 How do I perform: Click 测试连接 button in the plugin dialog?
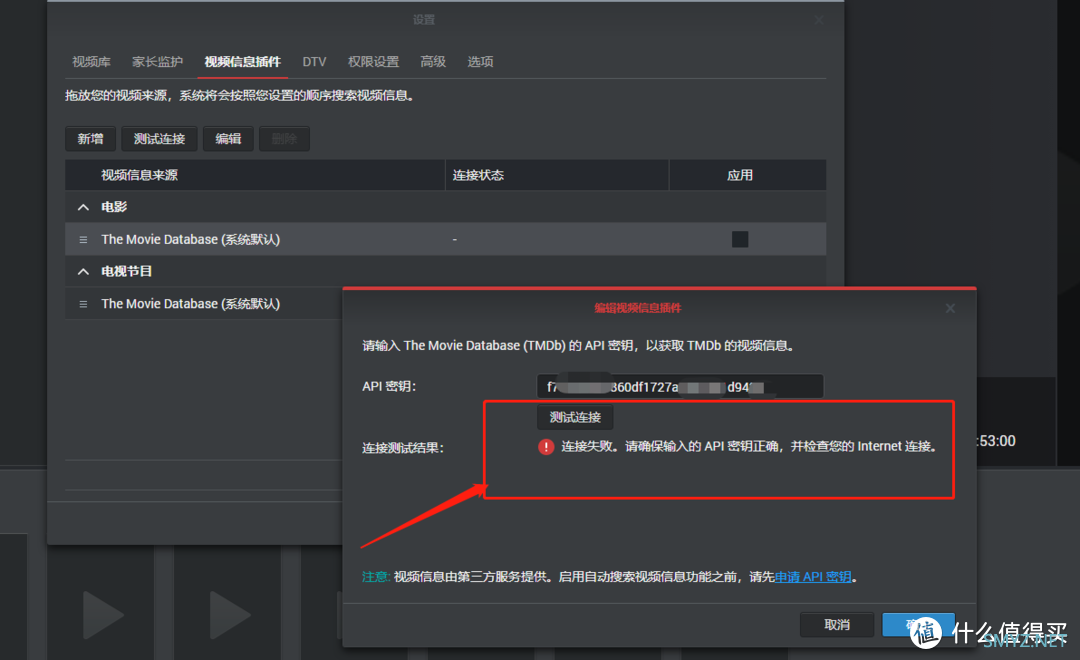point(575,417)
